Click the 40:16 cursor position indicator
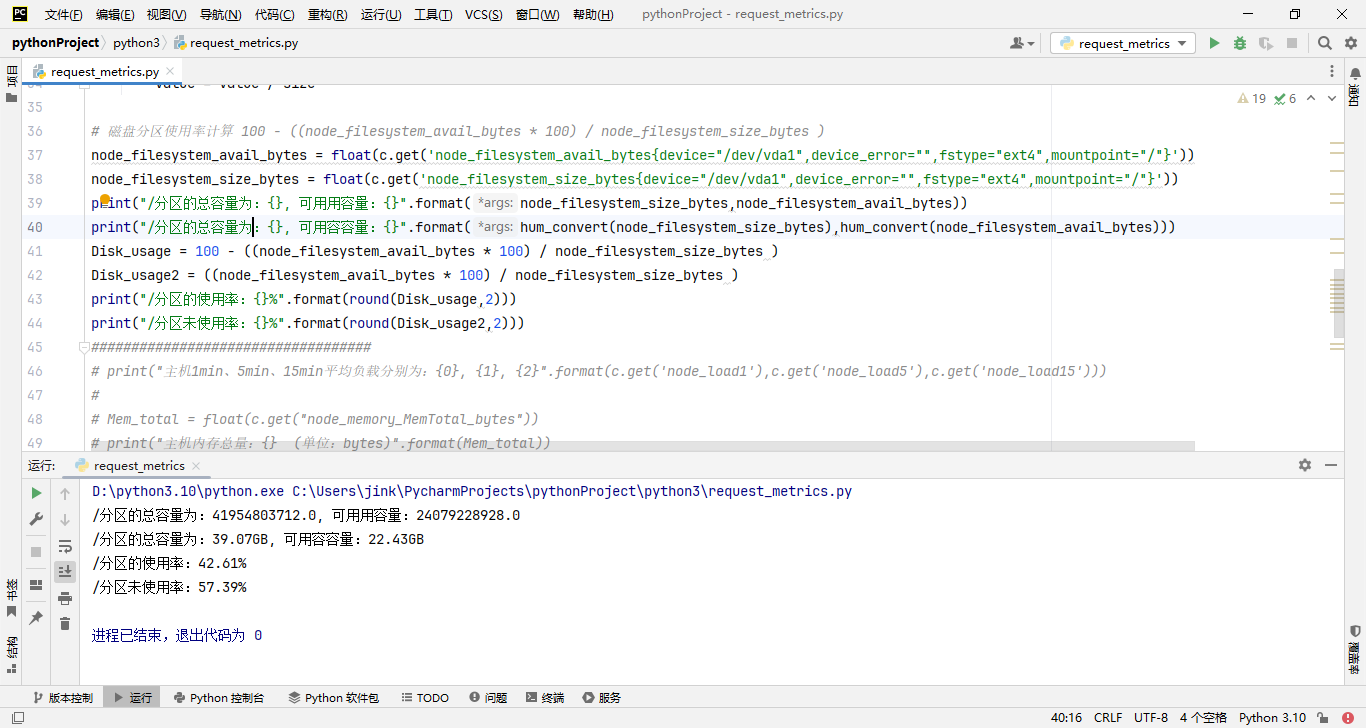This screenshot has height=728, width=1366. (x=1066, y=718)
